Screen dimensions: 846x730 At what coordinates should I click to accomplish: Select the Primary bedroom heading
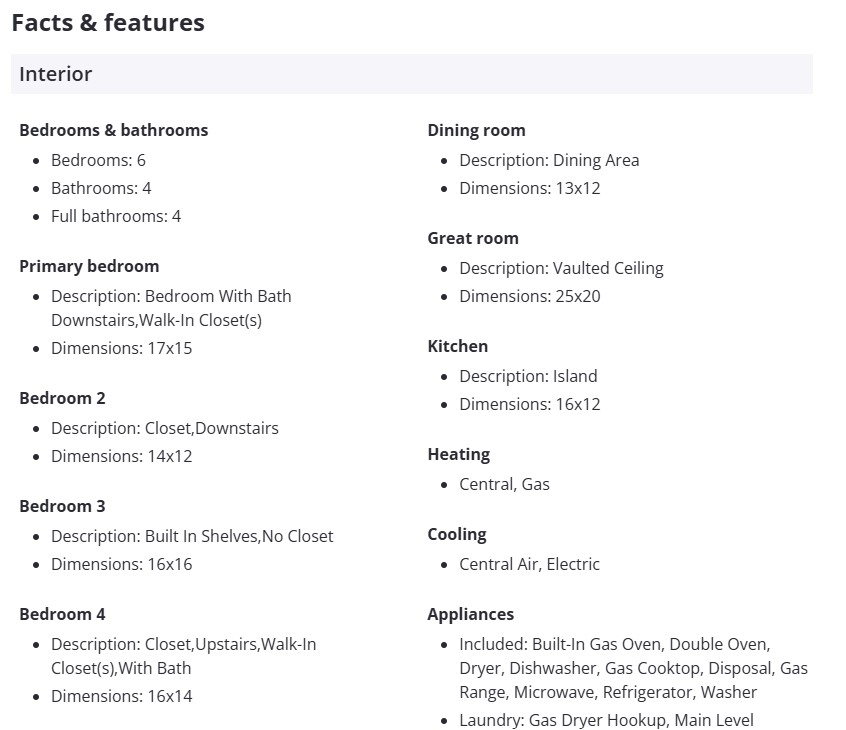[x=89, y=266]
